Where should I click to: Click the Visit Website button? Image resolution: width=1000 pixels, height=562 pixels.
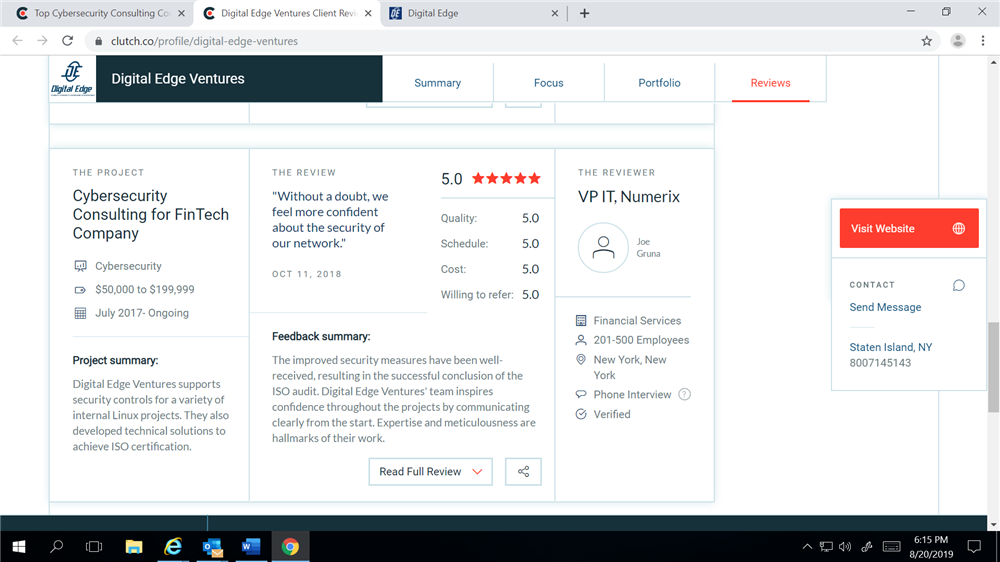pyautogui.click(x=909, y=228)
